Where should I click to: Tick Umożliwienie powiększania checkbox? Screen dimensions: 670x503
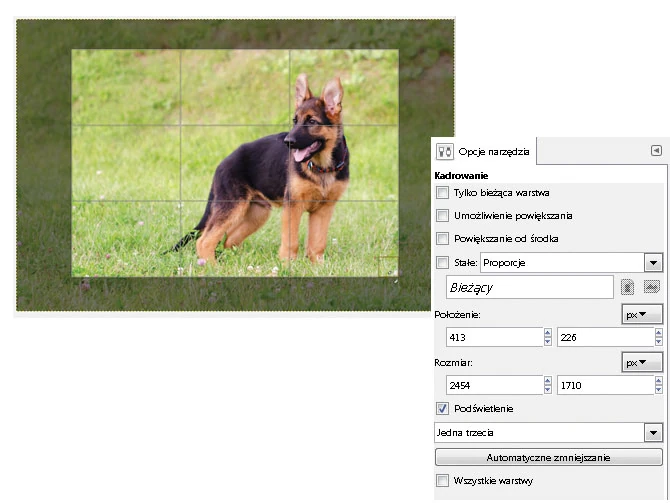tap(442, 215)
